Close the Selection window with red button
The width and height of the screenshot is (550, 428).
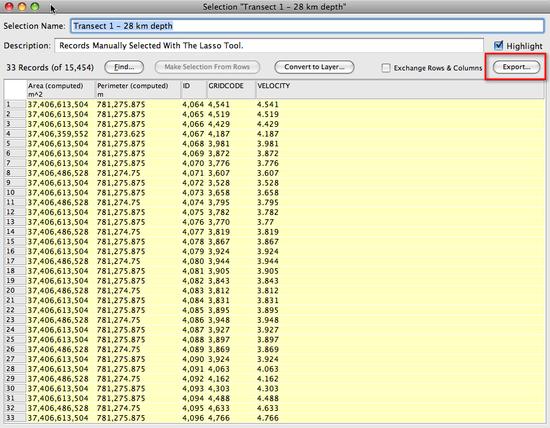coord(9,7)
